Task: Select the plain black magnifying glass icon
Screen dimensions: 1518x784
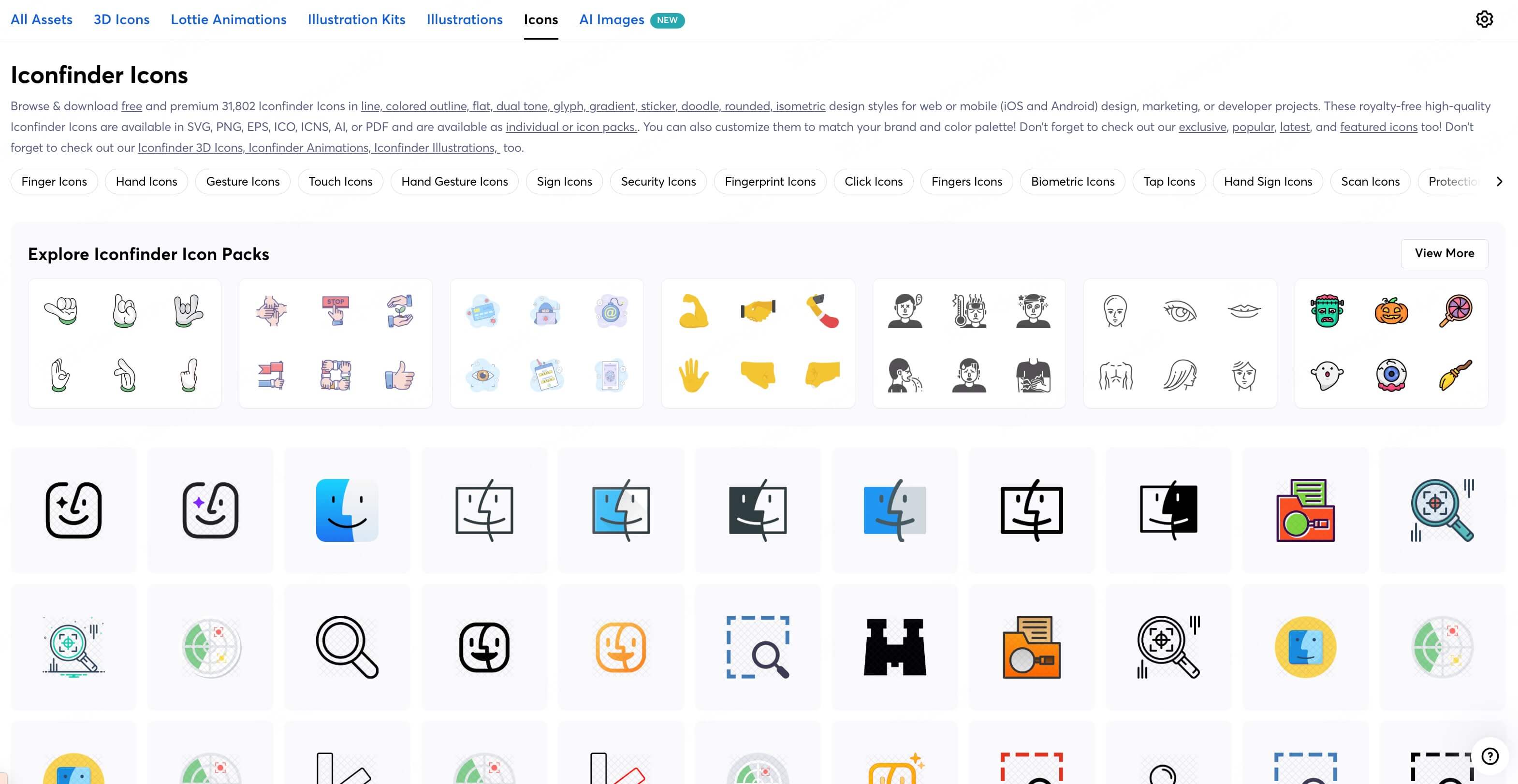Action: pyautogui.click(x=347, y=647)
